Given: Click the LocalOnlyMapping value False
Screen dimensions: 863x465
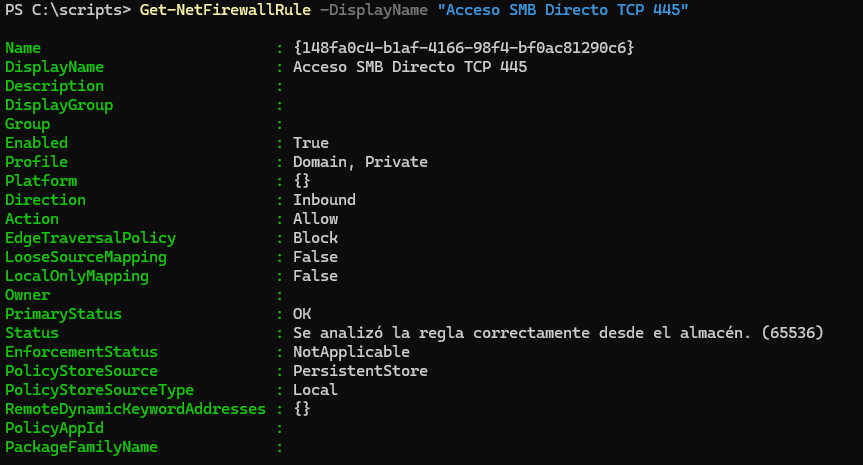Looking at the screenshot, I should [x=315, y=276].
